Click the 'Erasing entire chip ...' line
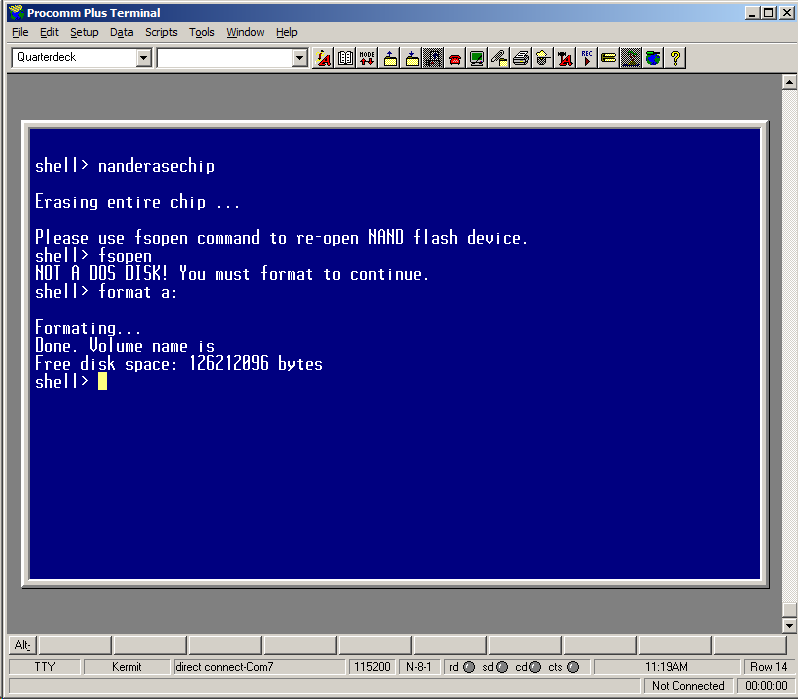798x699 pixels. click(137, 202)
